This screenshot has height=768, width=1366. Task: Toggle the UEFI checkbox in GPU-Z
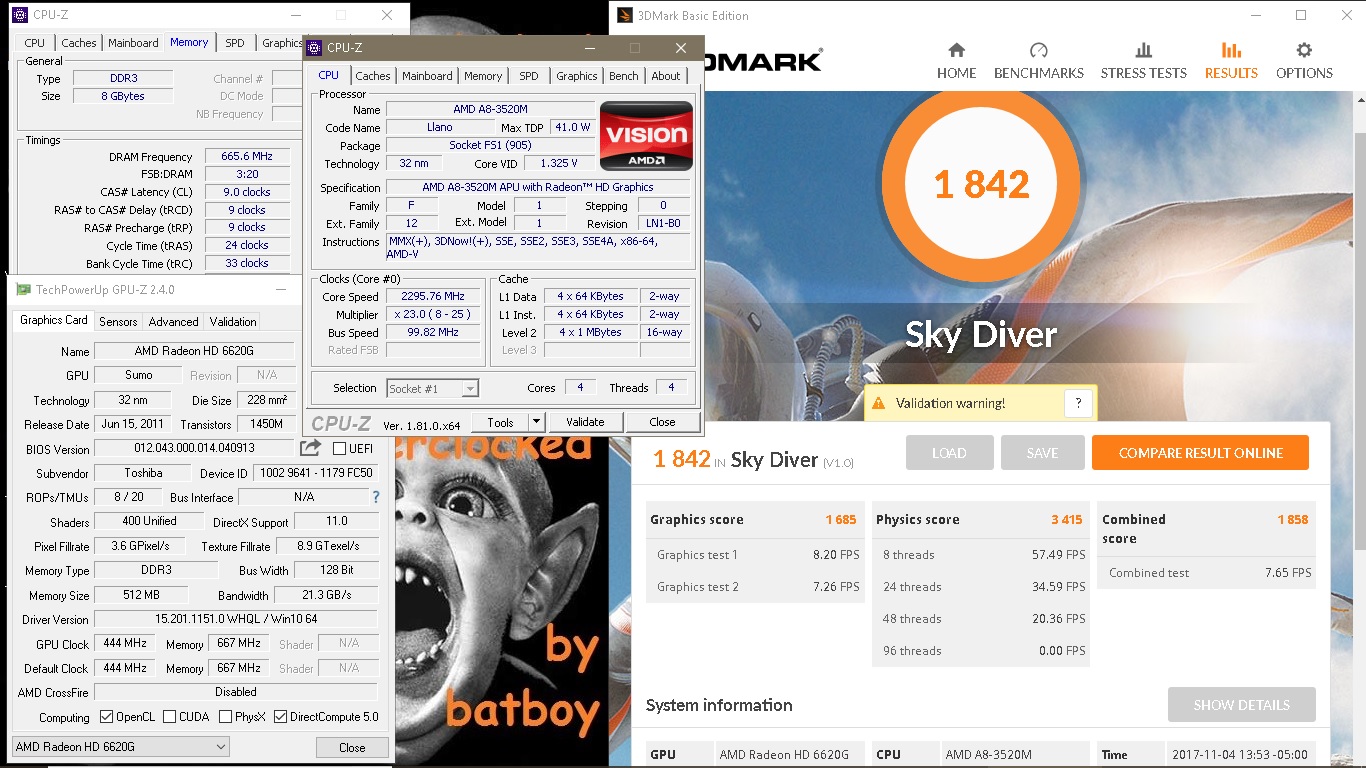tap(339, 449)
